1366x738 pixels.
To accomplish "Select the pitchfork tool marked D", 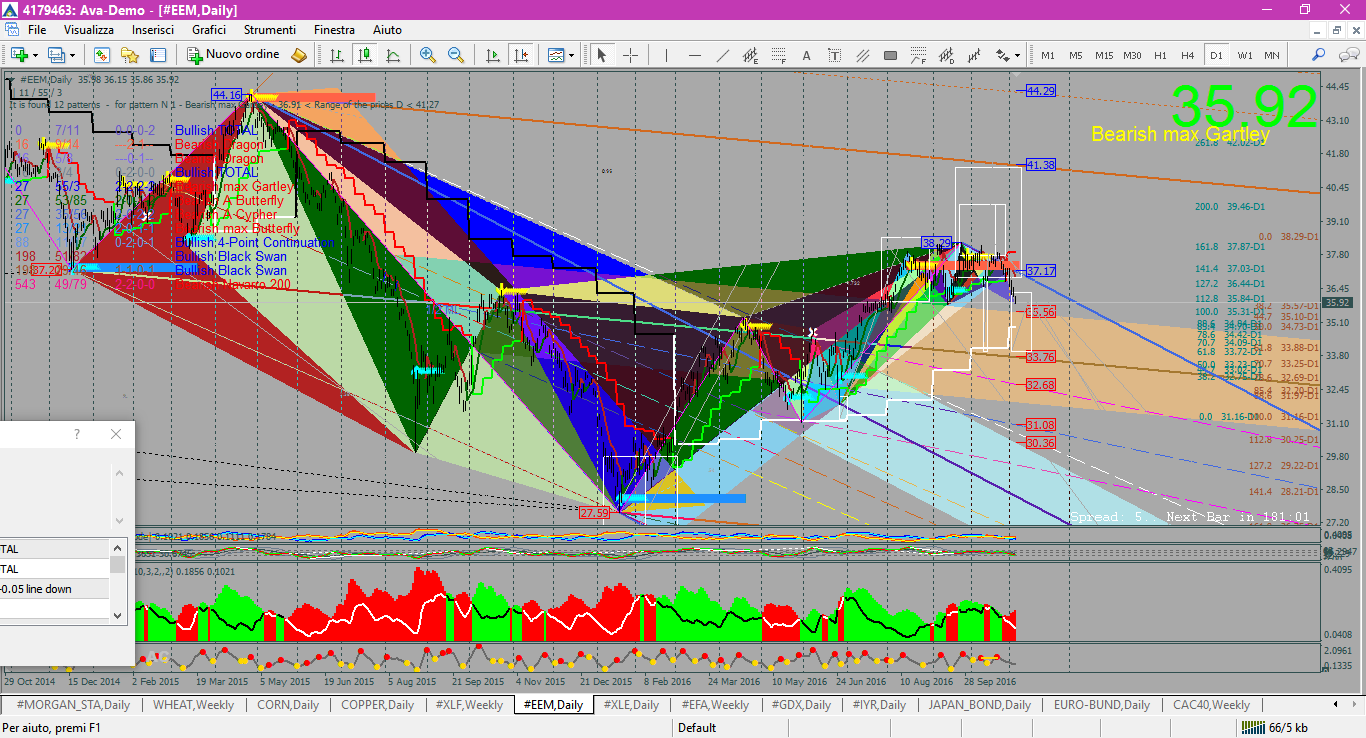I will (946, 55).
